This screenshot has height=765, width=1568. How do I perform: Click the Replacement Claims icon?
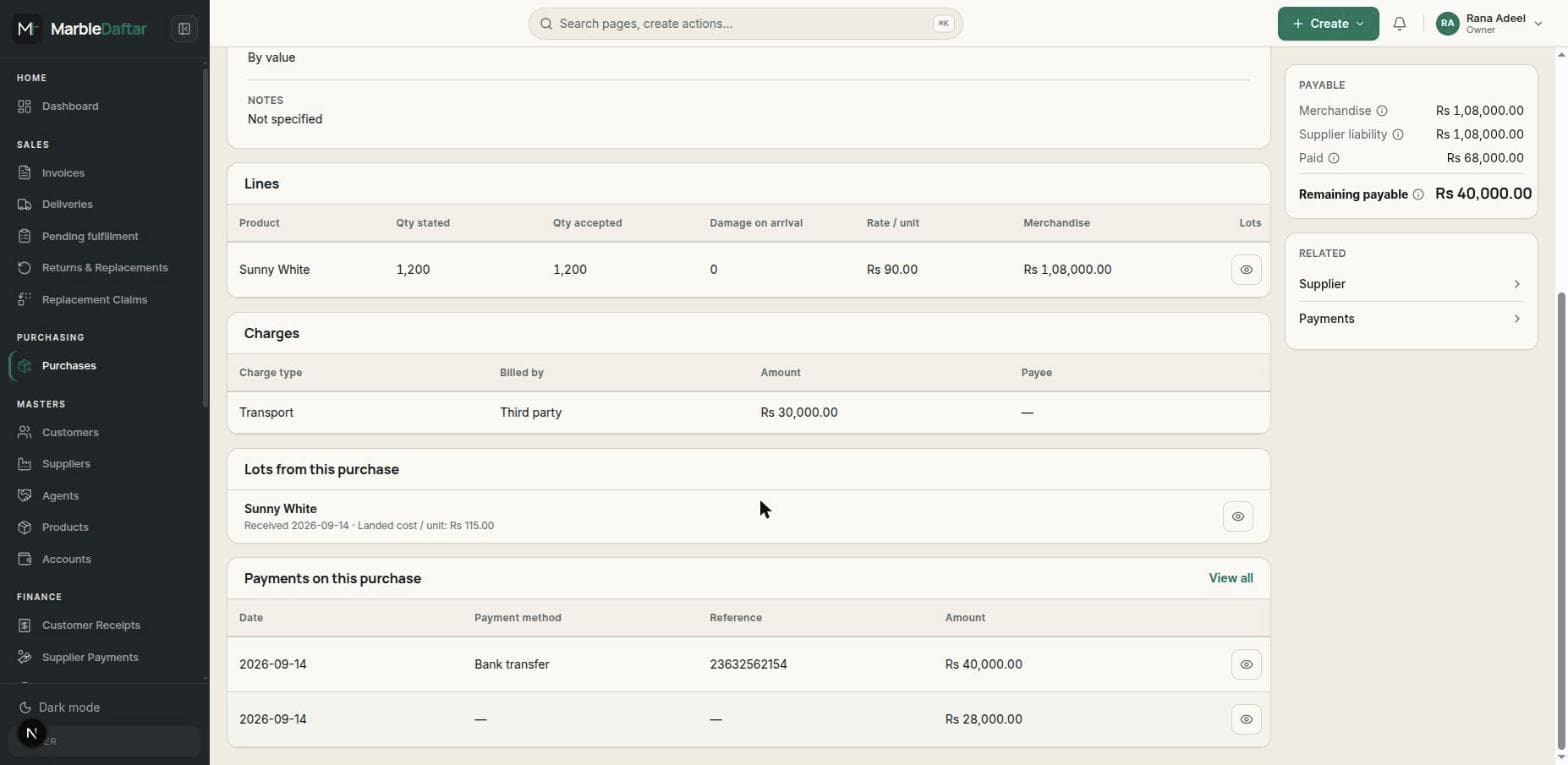[25, 300]
